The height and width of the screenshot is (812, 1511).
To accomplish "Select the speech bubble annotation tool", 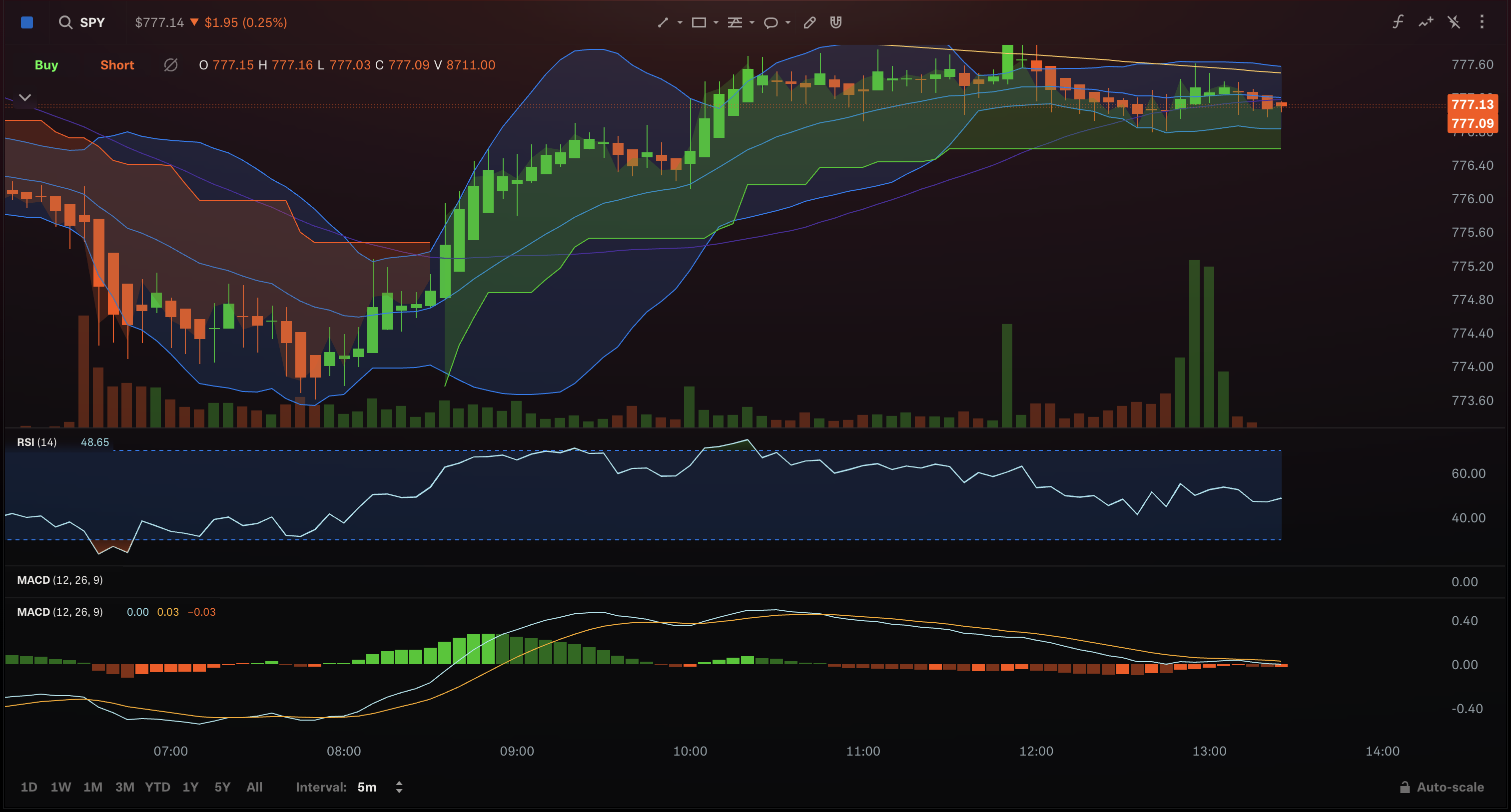I will 771,22.
